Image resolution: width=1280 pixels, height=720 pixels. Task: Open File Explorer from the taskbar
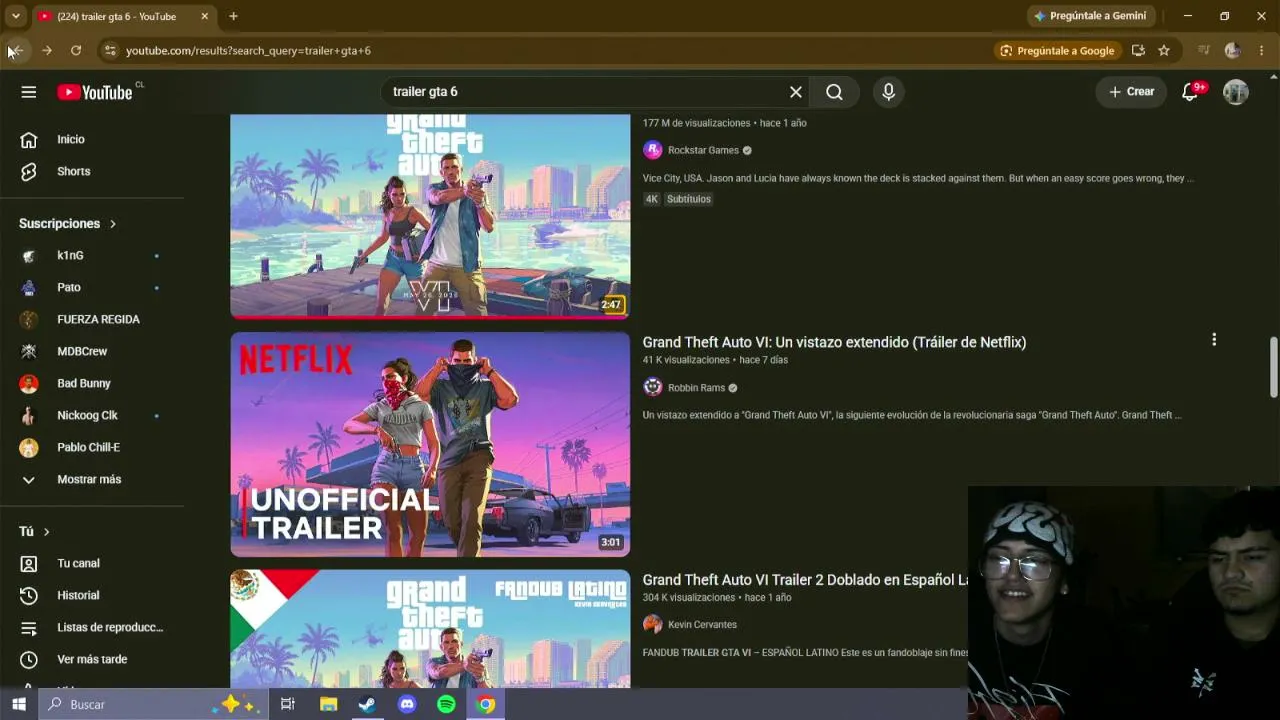coord(328,704)
